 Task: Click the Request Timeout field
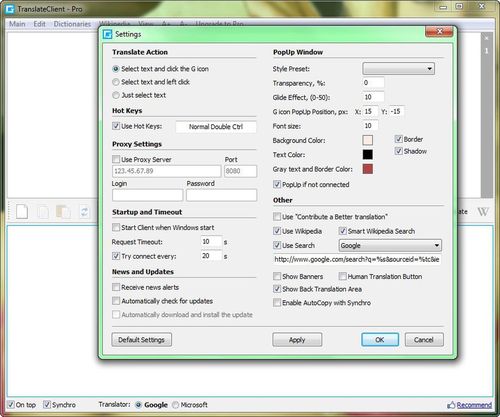click(211, 242)
